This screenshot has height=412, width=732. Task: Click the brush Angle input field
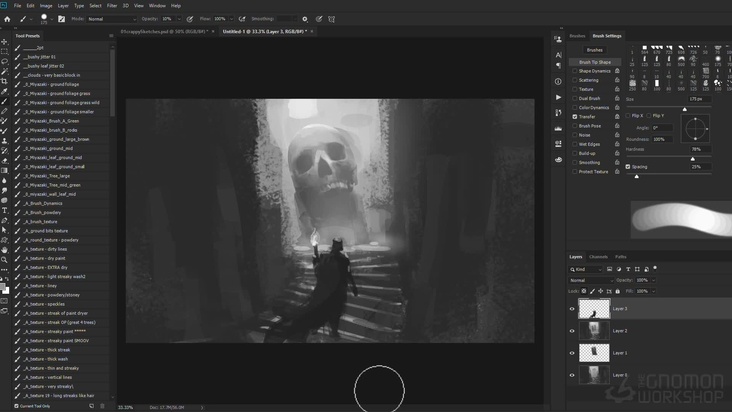pos(662,127)
